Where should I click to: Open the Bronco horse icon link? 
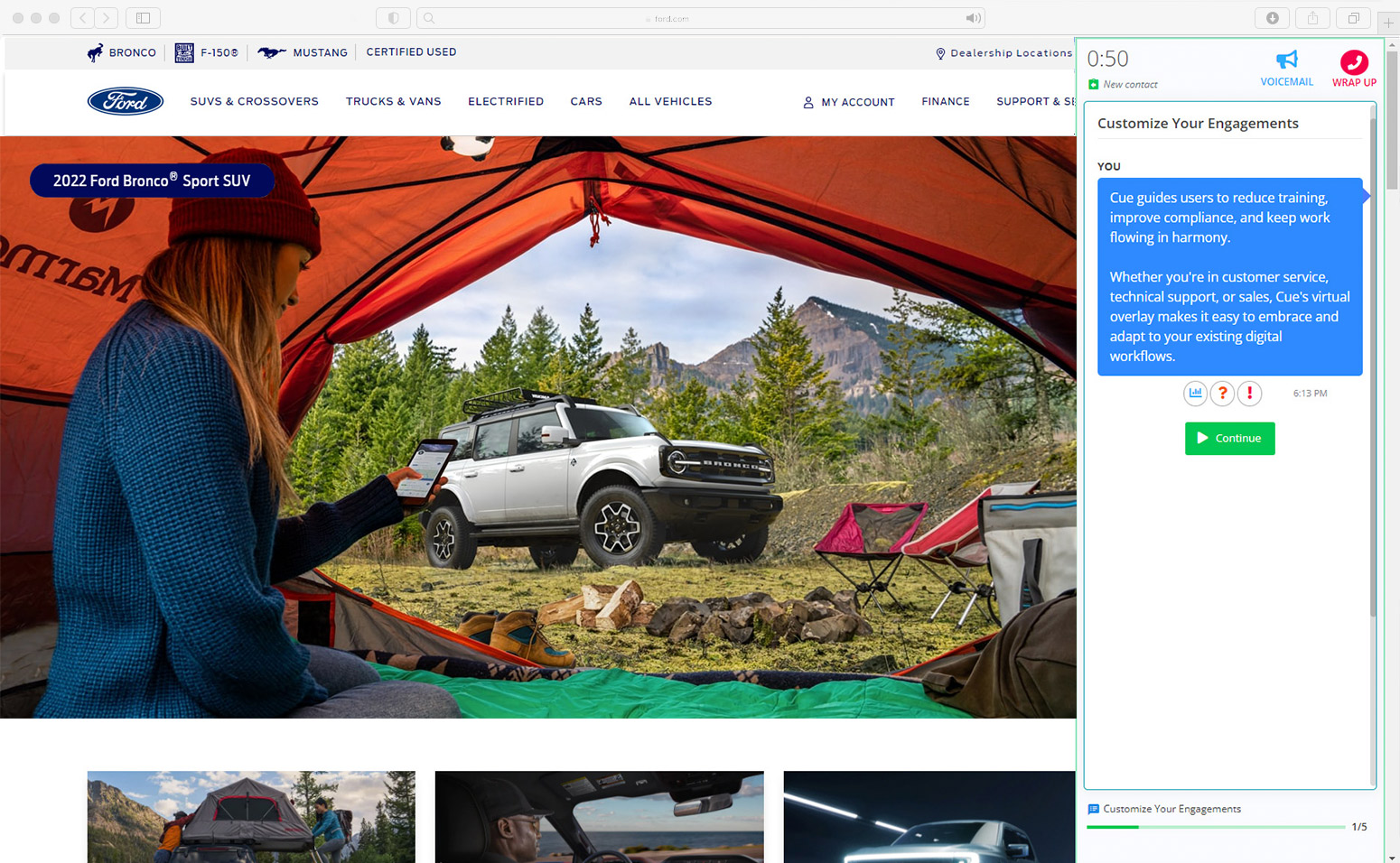(x=95, y=52)
